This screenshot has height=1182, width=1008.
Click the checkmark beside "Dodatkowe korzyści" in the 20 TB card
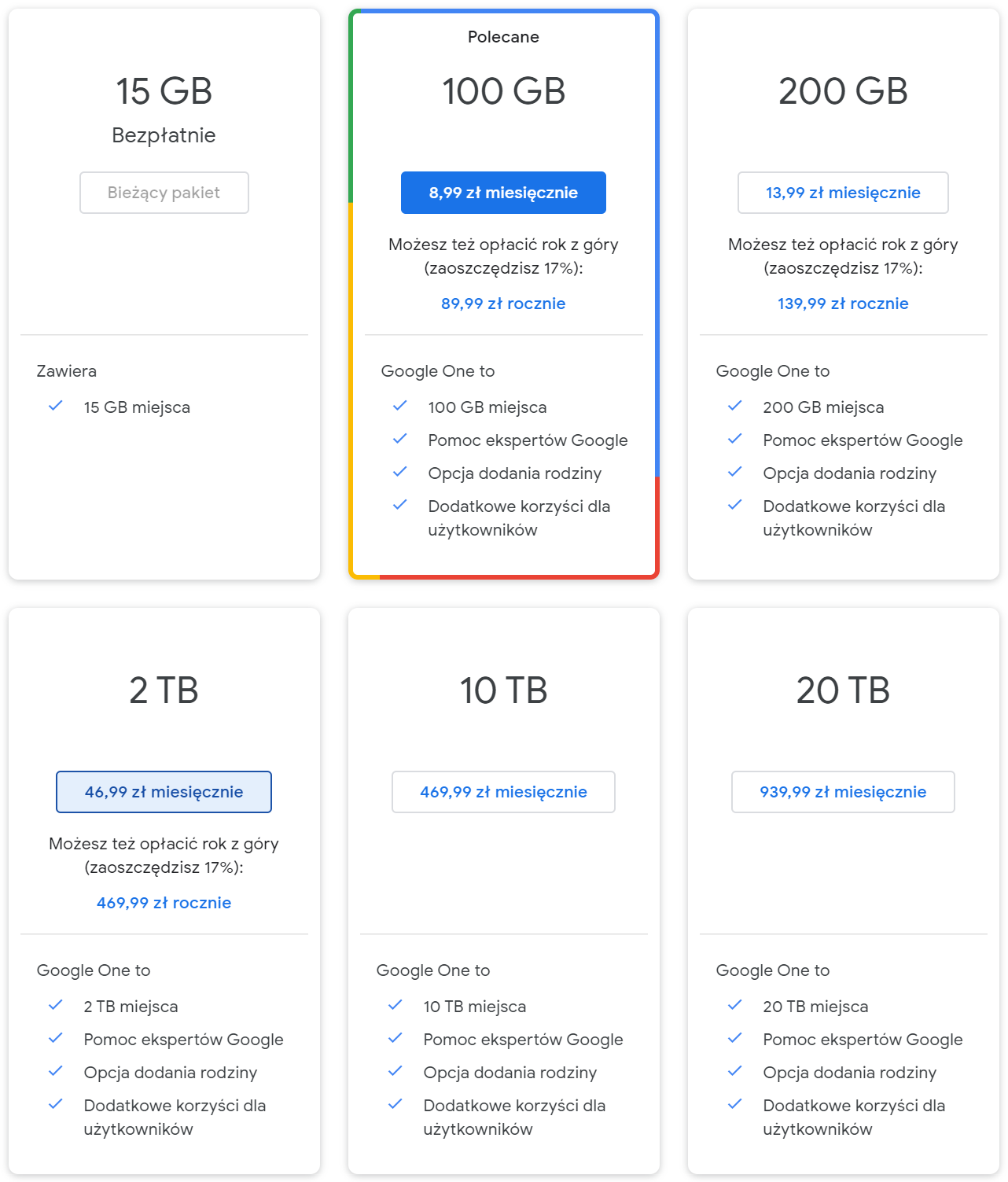[735, 1104]
